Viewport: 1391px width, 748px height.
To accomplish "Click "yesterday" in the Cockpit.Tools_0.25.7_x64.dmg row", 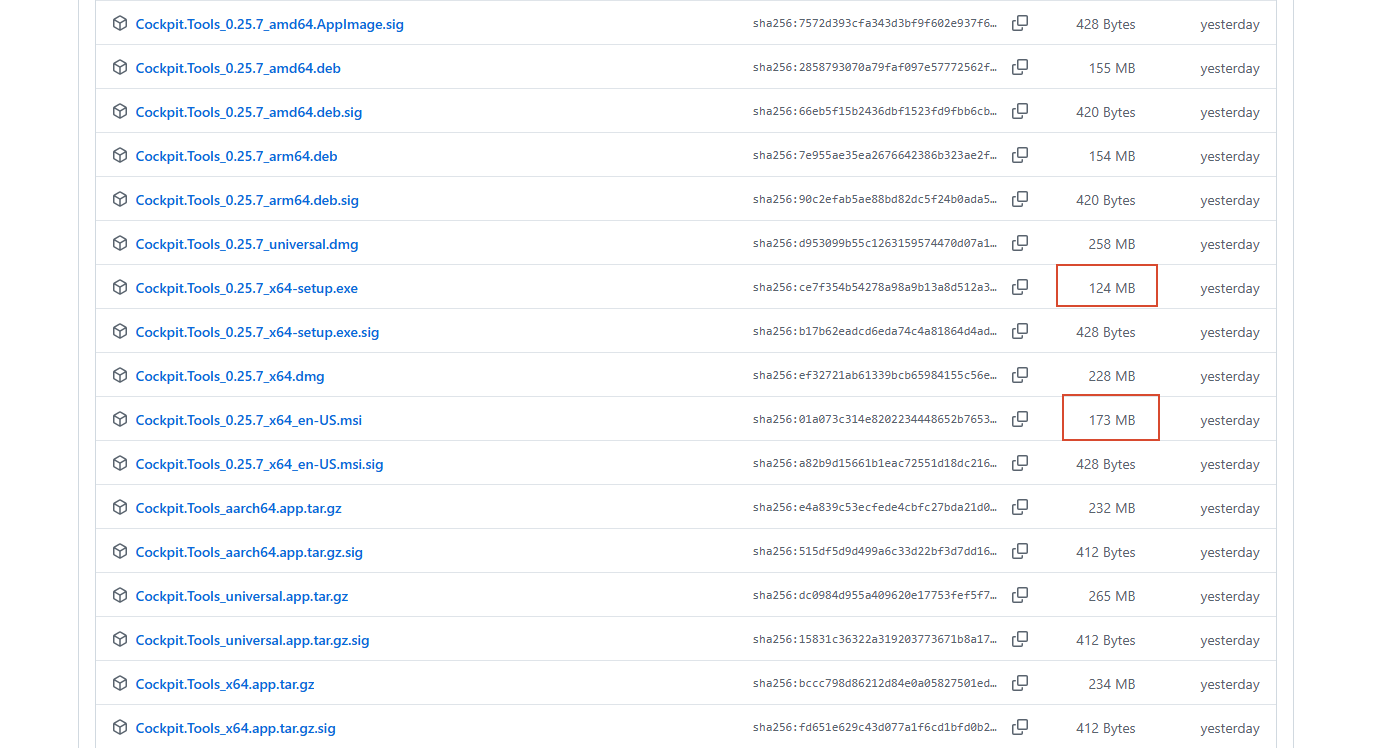I will (x=1230, y=376).
